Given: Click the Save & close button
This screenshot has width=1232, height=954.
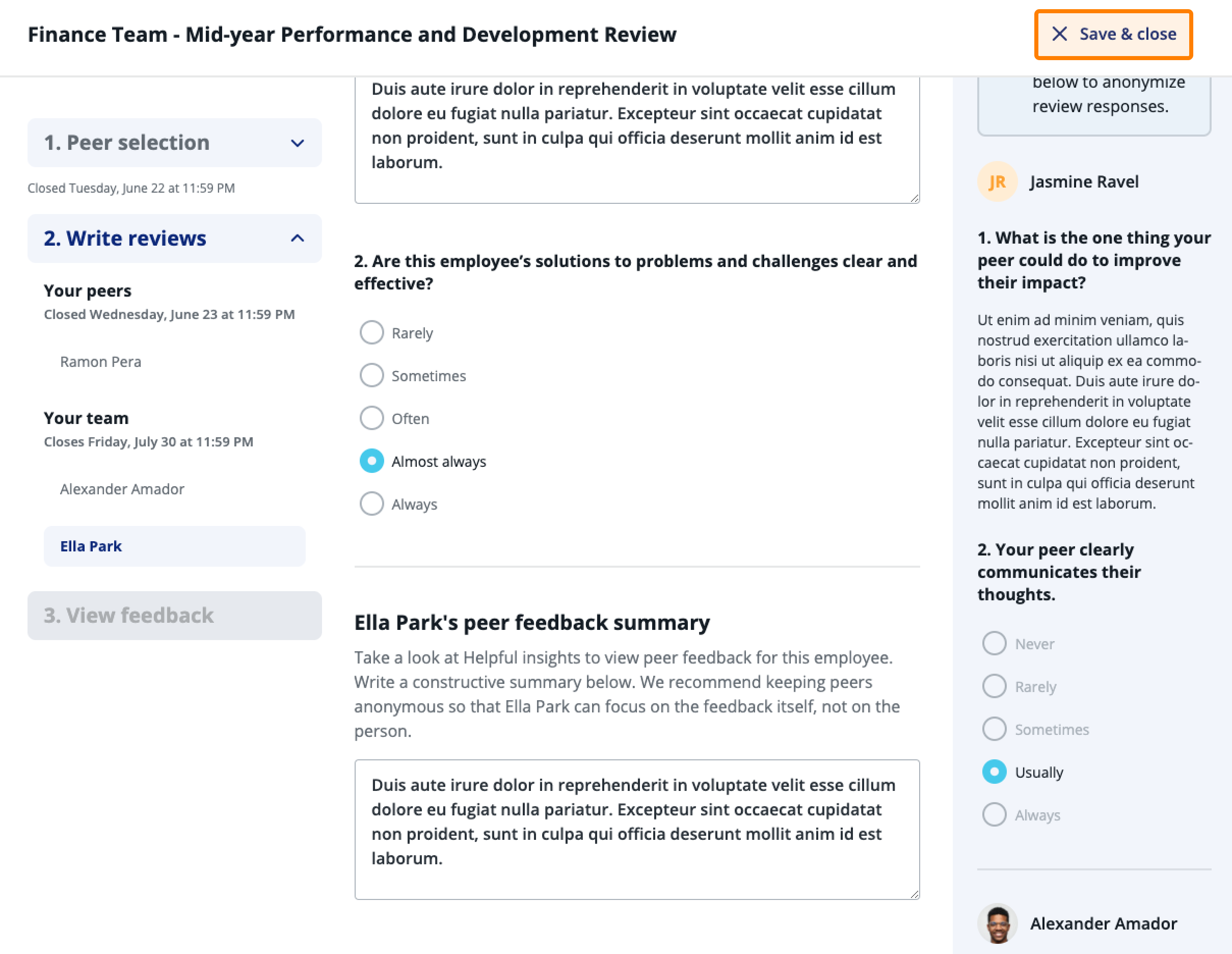Looking at the screenshot, I should point(1113,35).
